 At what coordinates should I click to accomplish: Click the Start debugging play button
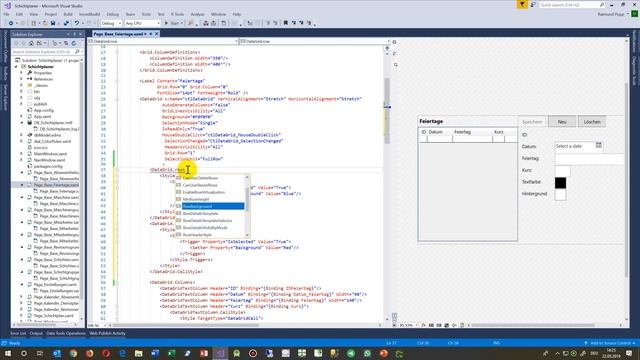click(166, 23)
